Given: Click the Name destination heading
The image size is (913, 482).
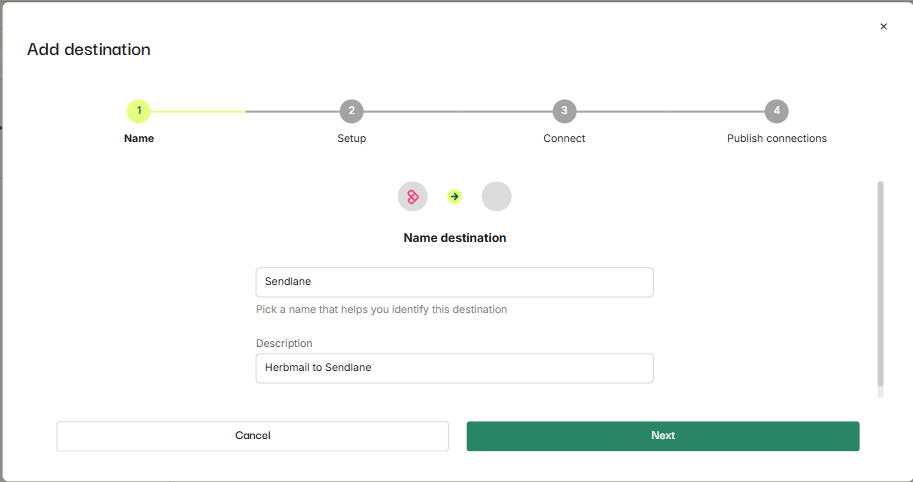Looking at the screenshot, I should [x=455, y=238].
